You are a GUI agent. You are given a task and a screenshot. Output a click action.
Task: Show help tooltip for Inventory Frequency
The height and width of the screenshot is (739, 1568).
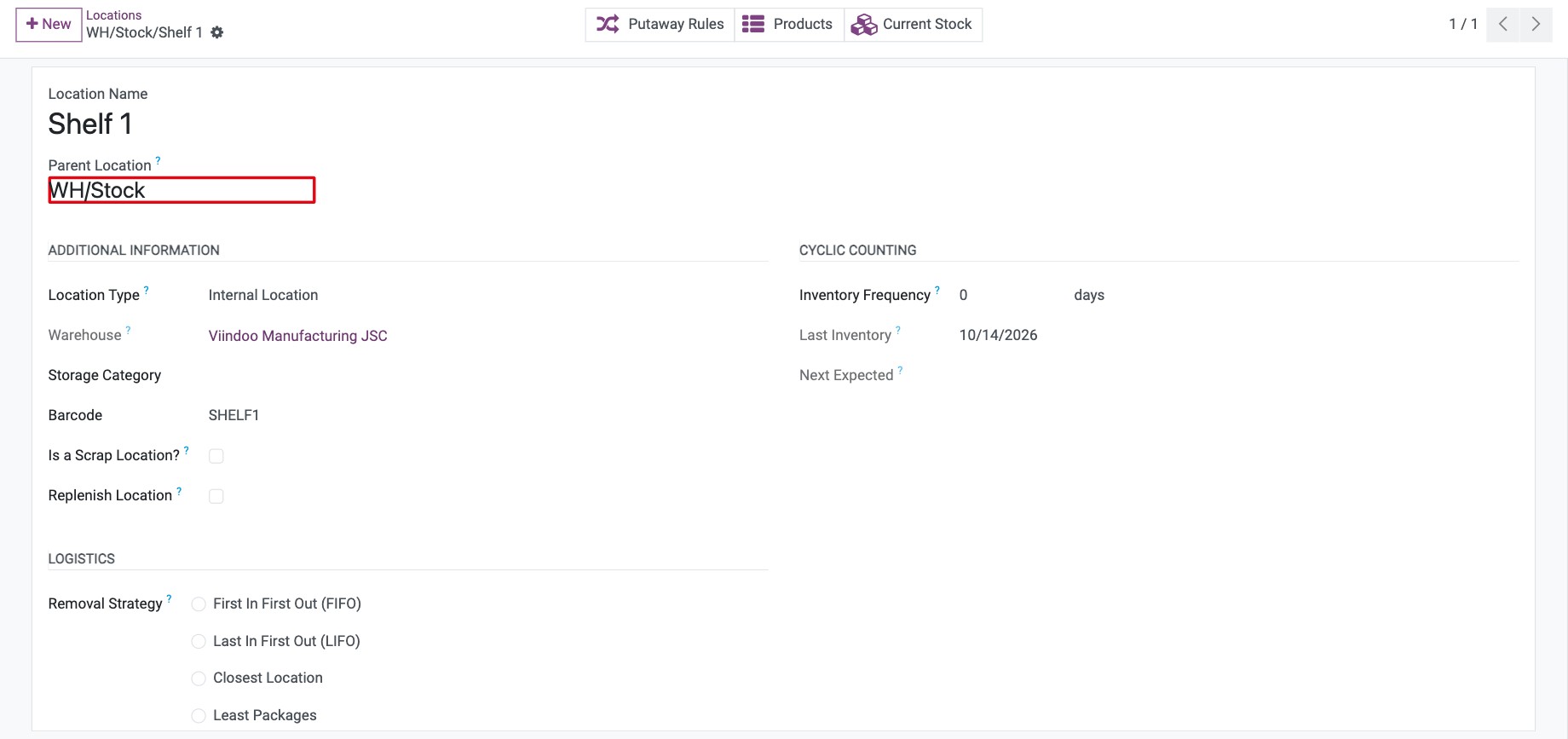pyautogui.click(x=937, y=290)
